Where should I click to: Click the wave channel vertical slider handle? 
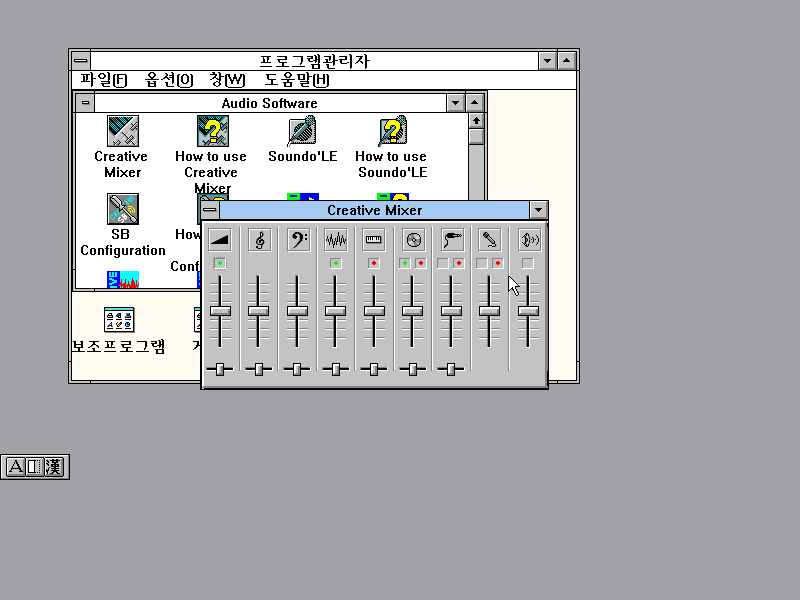(336, 311)
